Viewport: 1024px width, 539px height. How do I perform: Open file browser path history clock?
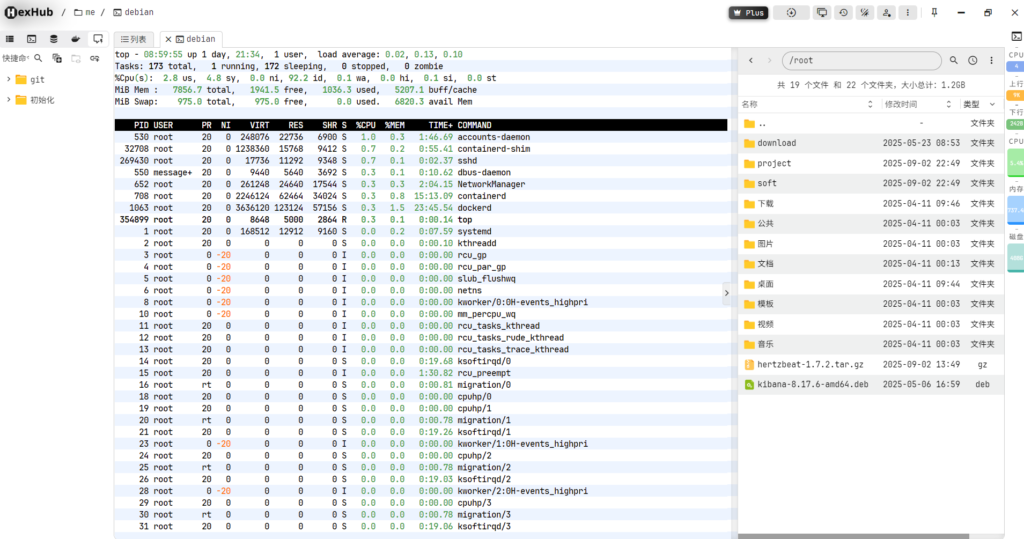click(x=972, y=60)
